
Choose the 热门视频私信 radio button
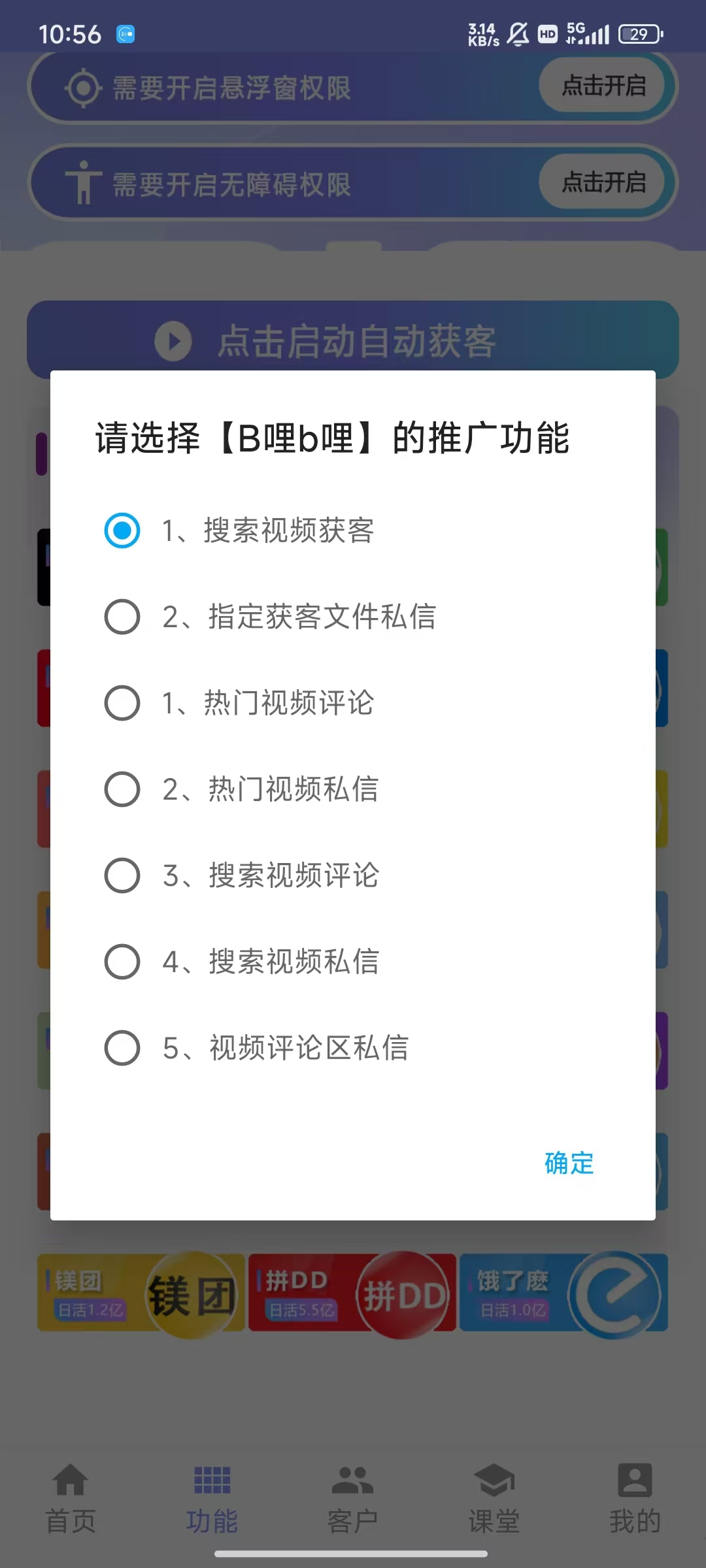122,789
